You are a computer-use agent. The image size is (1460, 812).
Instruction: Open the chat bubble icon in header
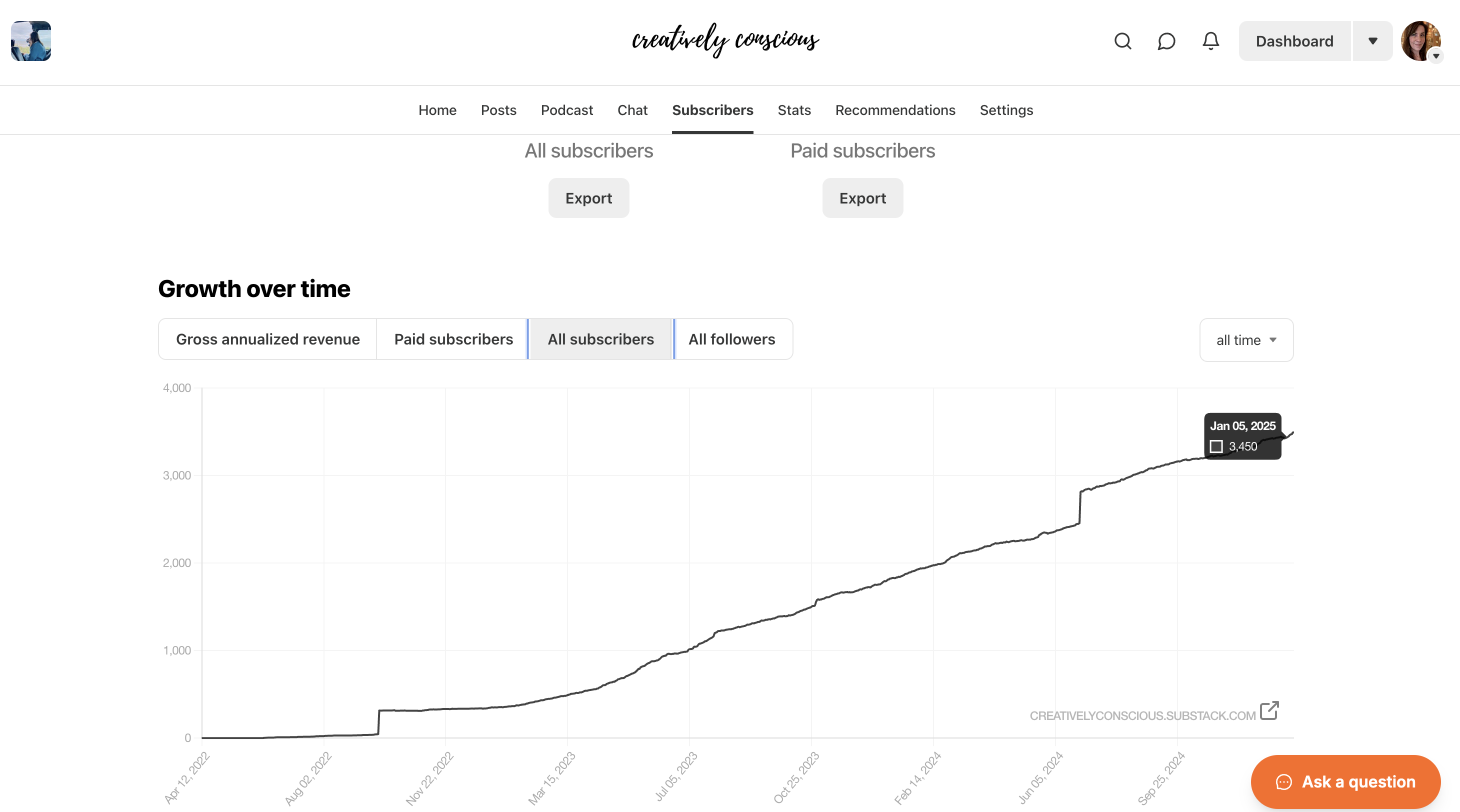1166,41
